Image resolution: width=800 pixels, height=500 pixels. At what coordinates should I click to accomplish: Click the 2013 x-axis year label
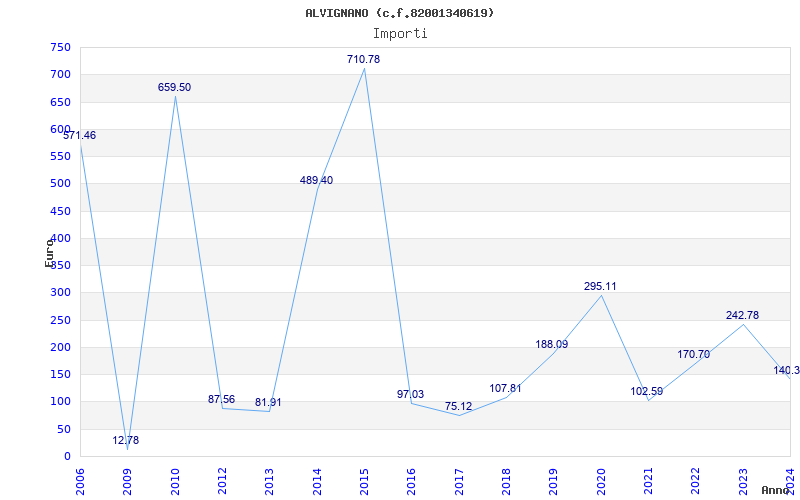coord(269,482)
